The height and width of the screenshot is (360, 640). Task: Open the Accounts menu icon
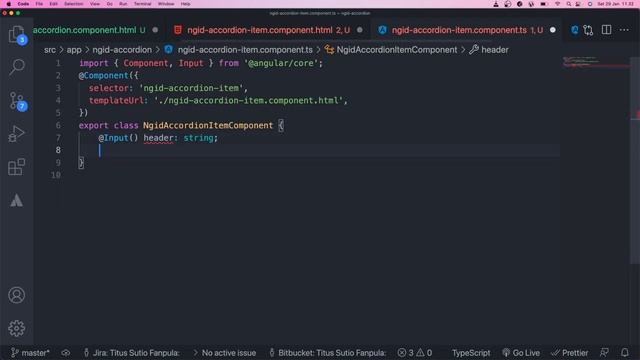pos(16,295)
